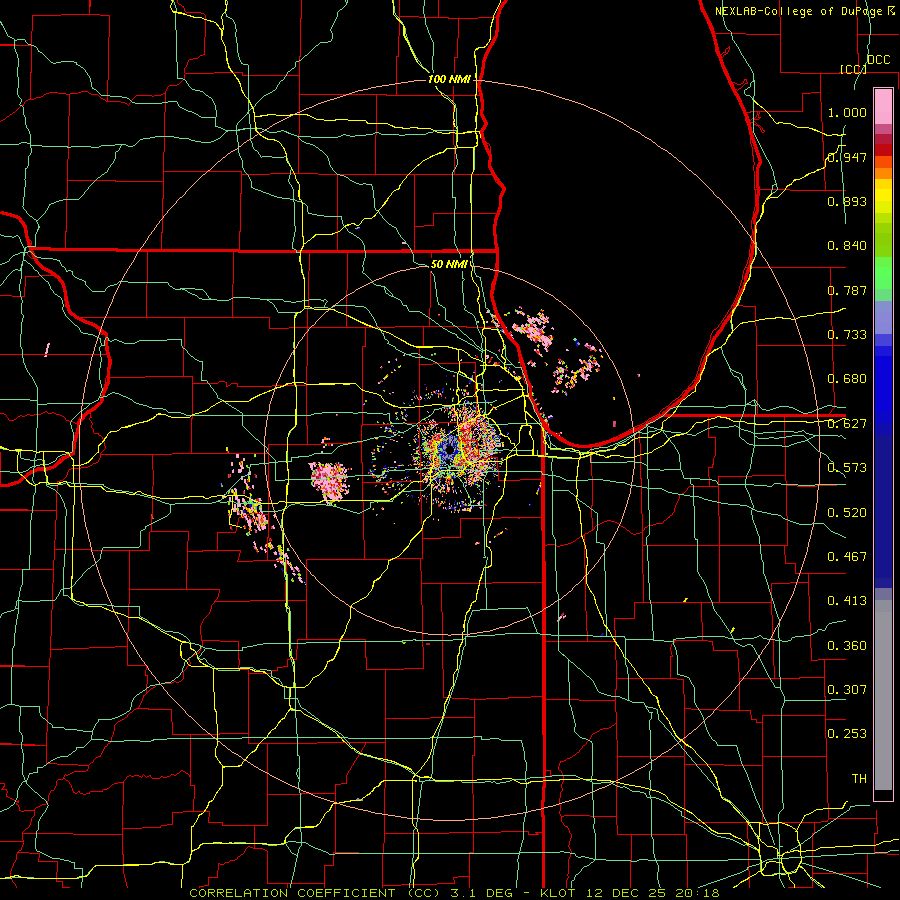Click the Correlation Coefficient caption at bottom
This screenshot has width=900, height=900.
(x=454, y=893)
